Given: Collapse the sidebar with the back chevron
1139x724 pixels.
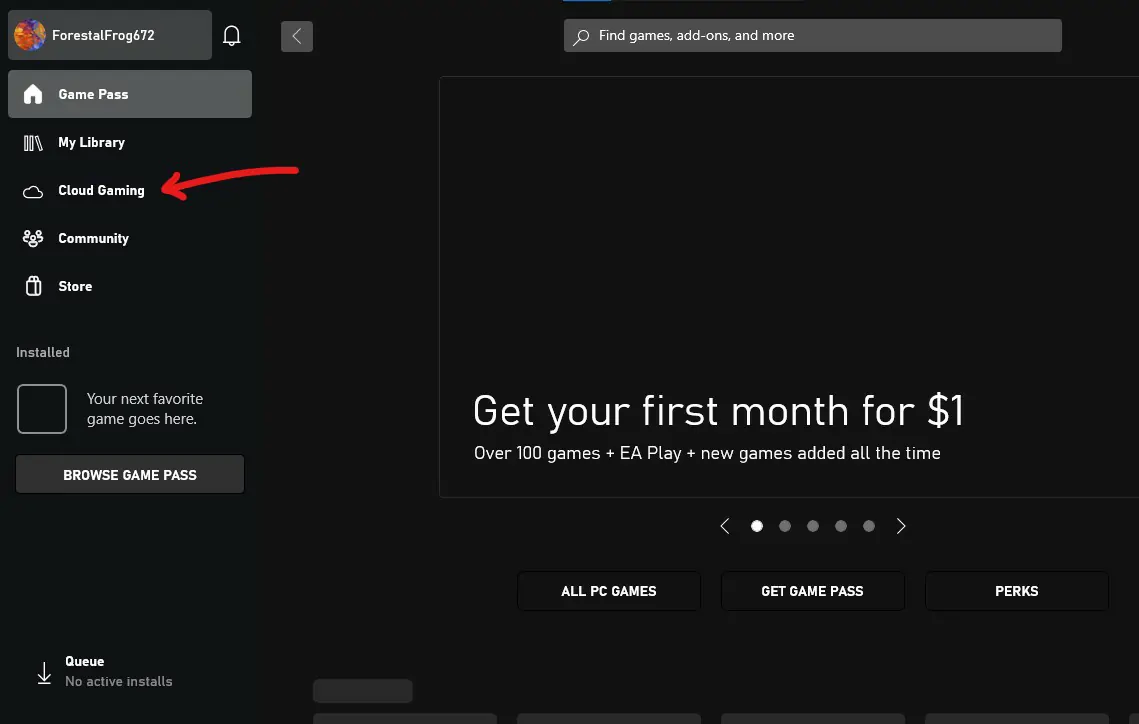Looking at the screenshot, I should point(297,36).
